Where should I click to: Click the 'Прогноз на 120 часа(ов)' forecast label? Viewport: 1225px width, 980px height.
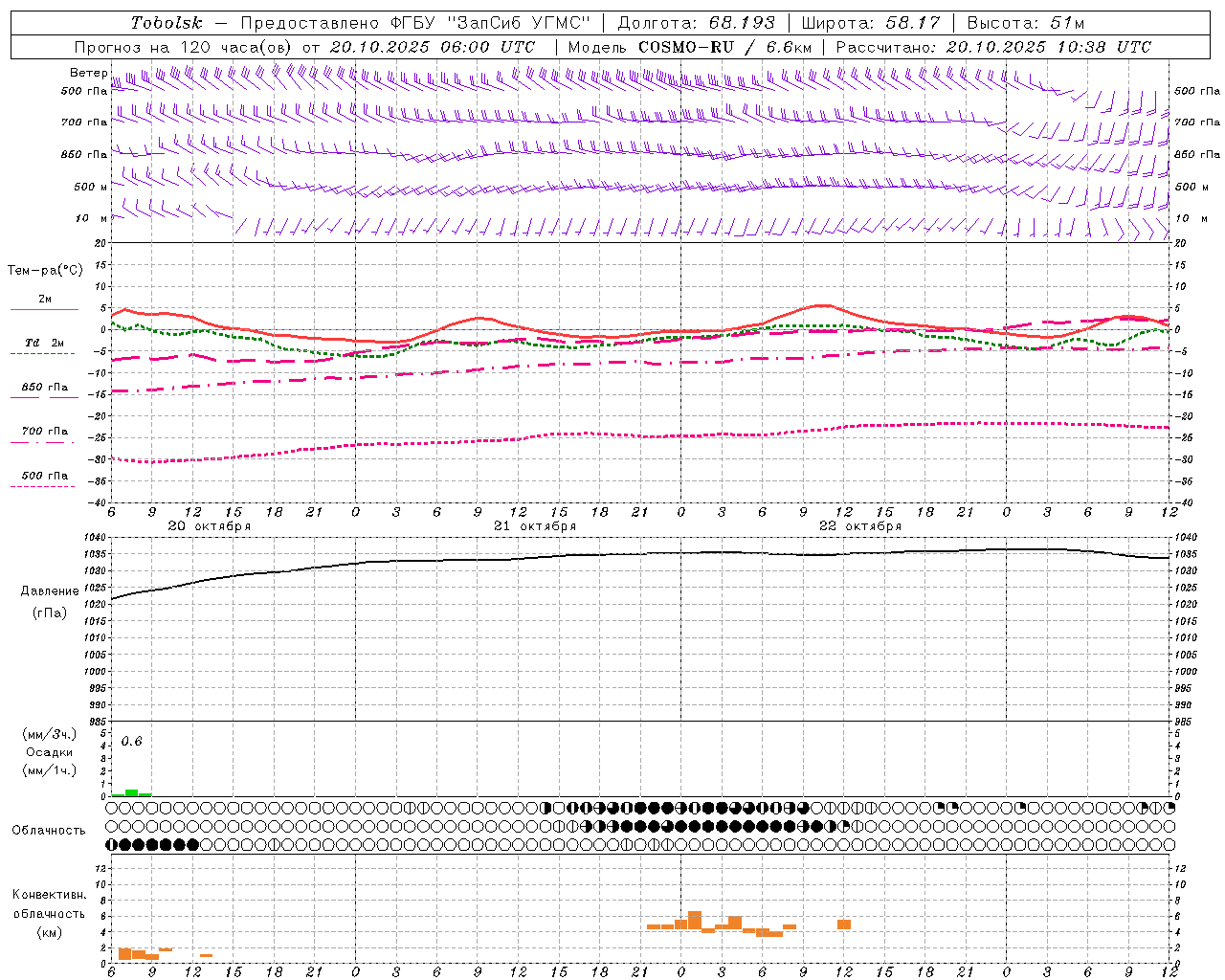(x=185, y=47)
